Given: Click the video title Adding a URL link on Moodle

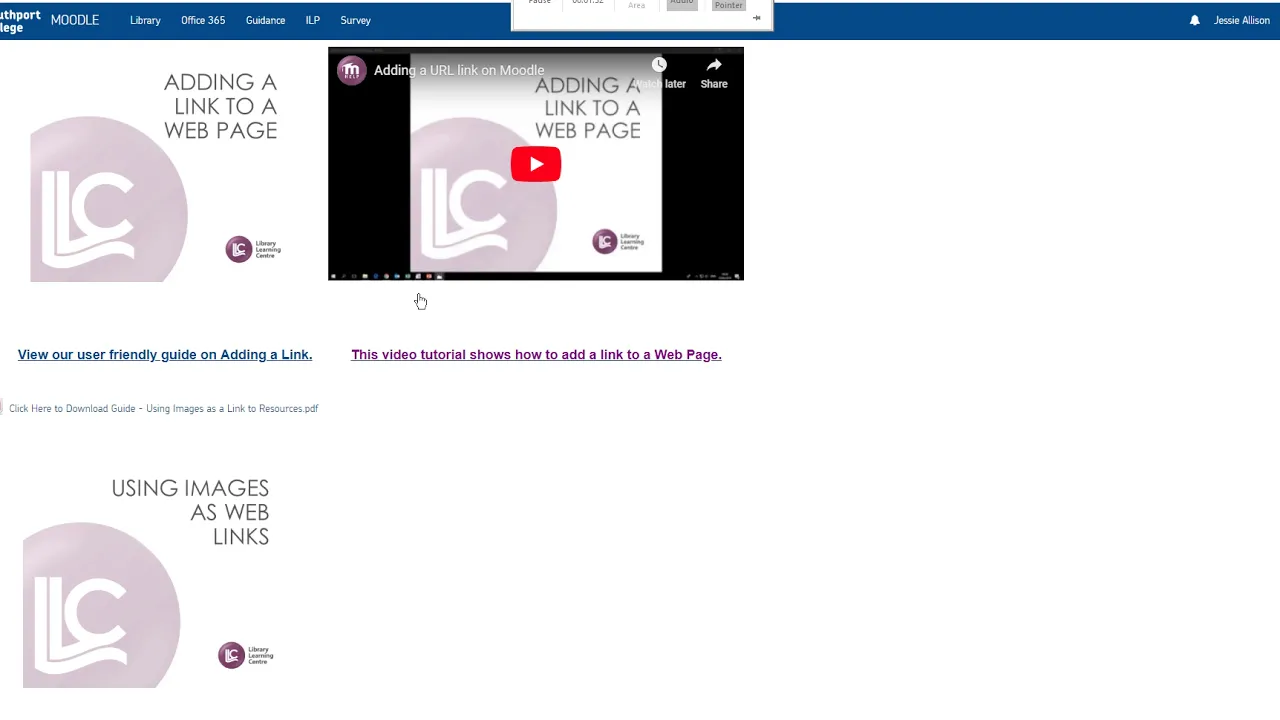Looking at the screenshot, I should point(459,70).
